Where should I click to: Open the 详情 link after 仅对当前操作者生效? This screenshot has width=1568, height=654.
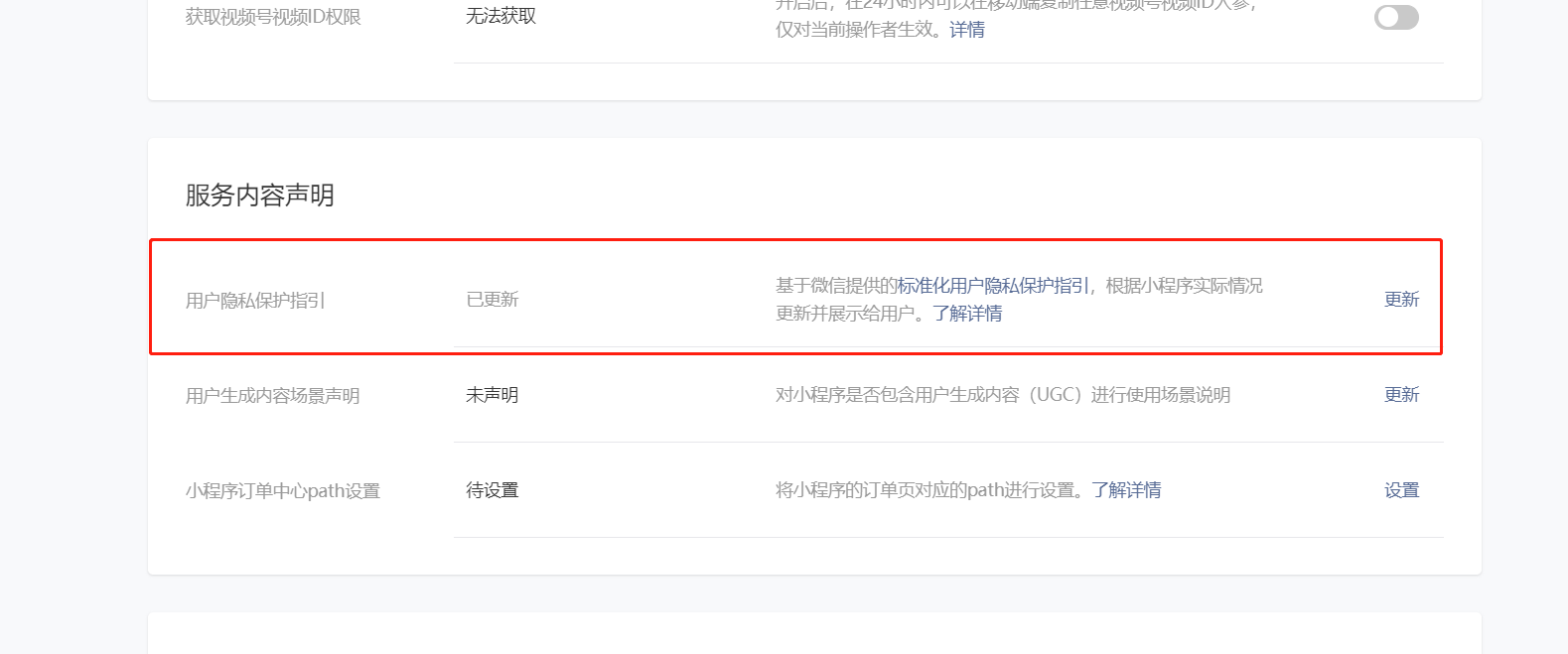[967, 30]
